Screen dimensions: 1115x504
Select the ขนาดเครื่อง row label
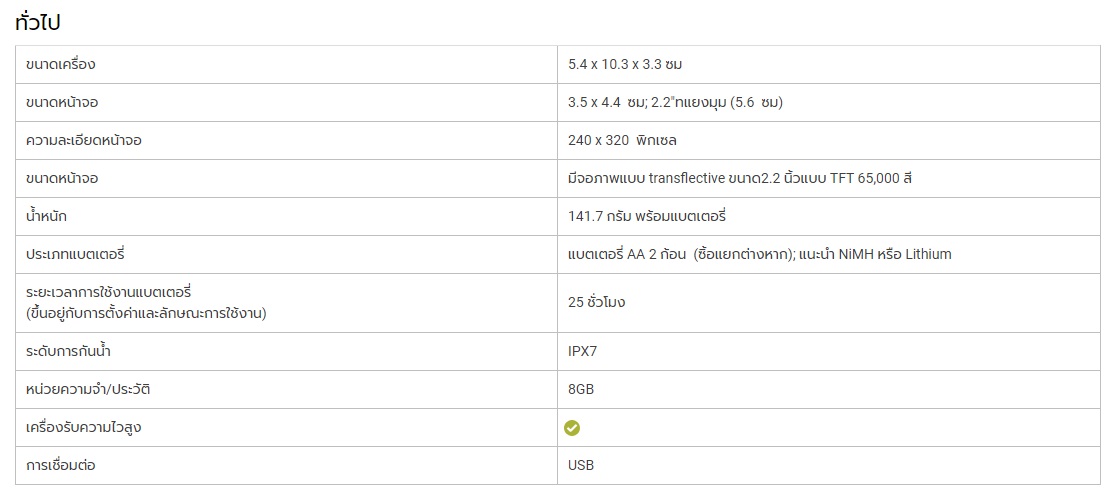60,65
